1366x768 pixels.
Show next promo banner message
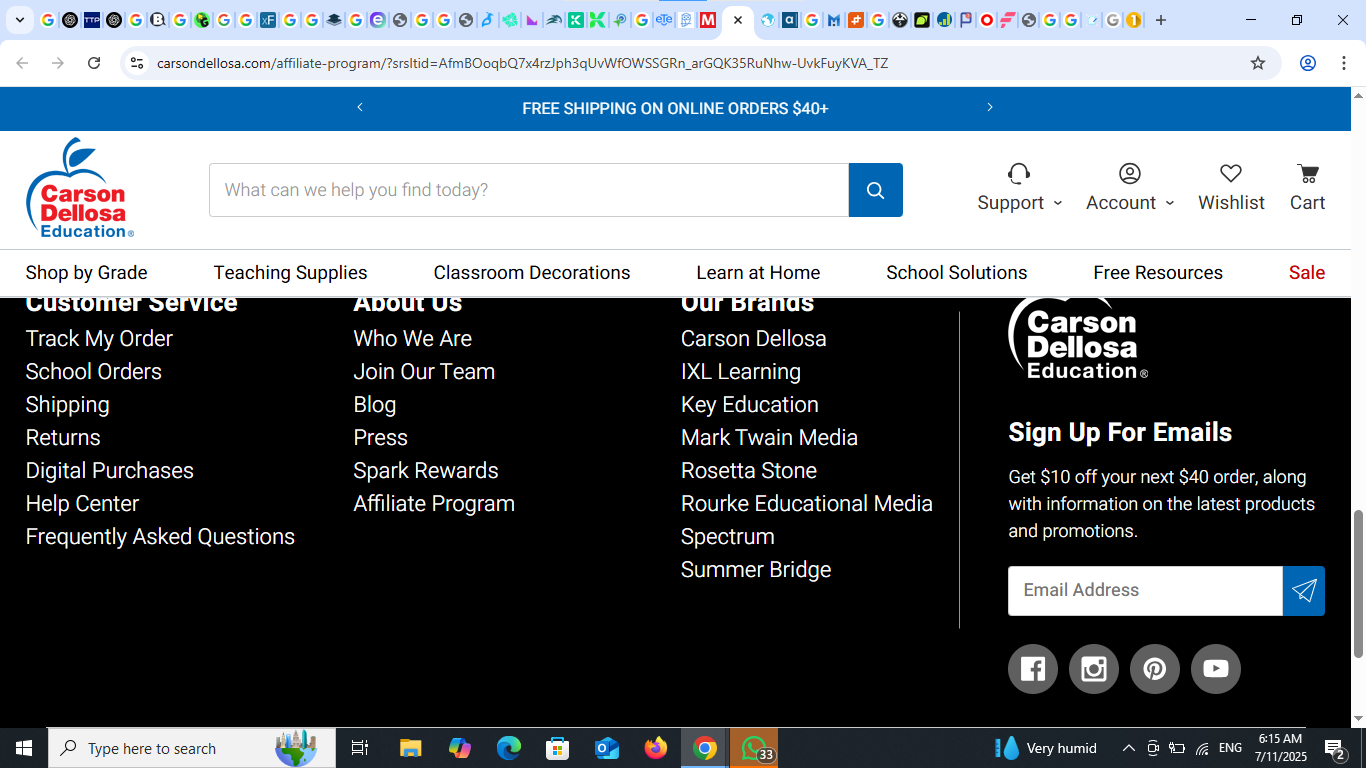990,108
